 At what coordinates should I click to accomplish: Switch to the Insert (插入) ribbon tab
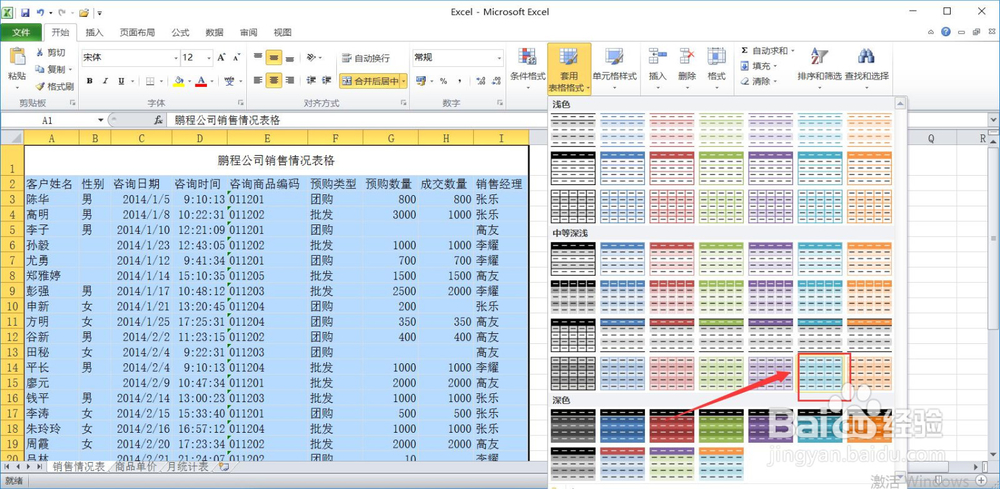(94, 33)
